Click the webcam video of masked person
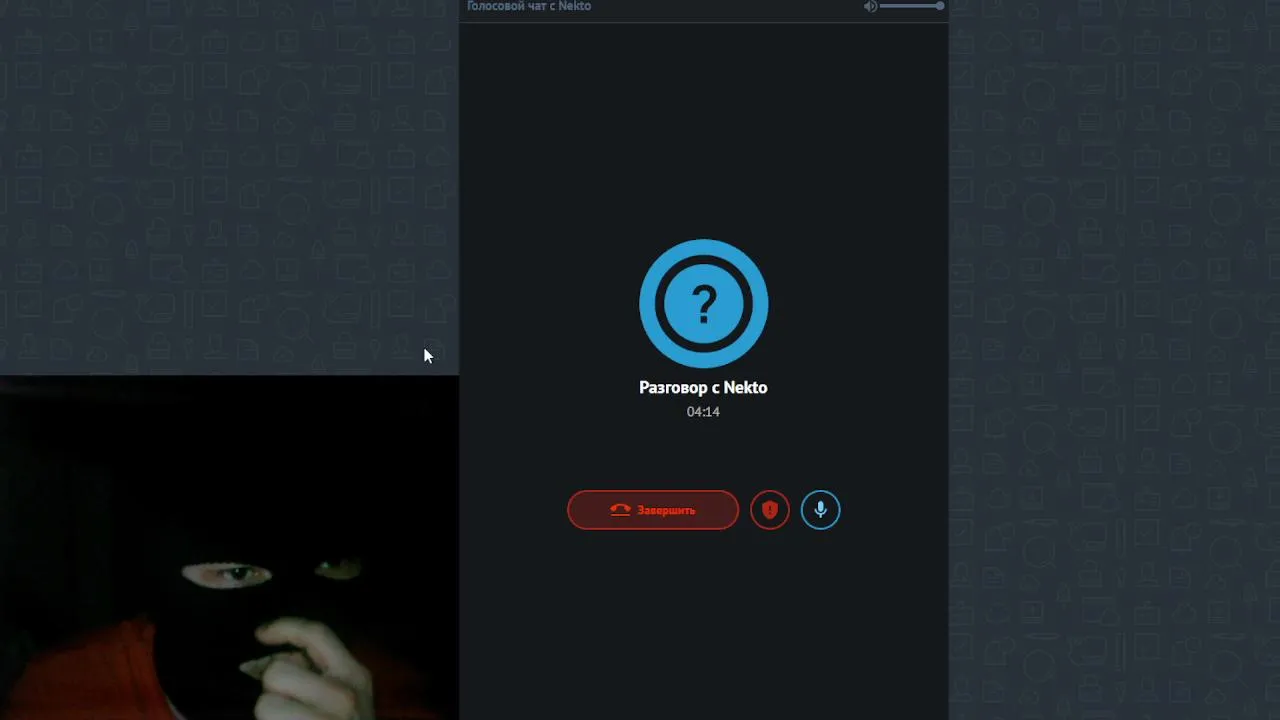The image size is (1280, 720). (x=229, y=548)
